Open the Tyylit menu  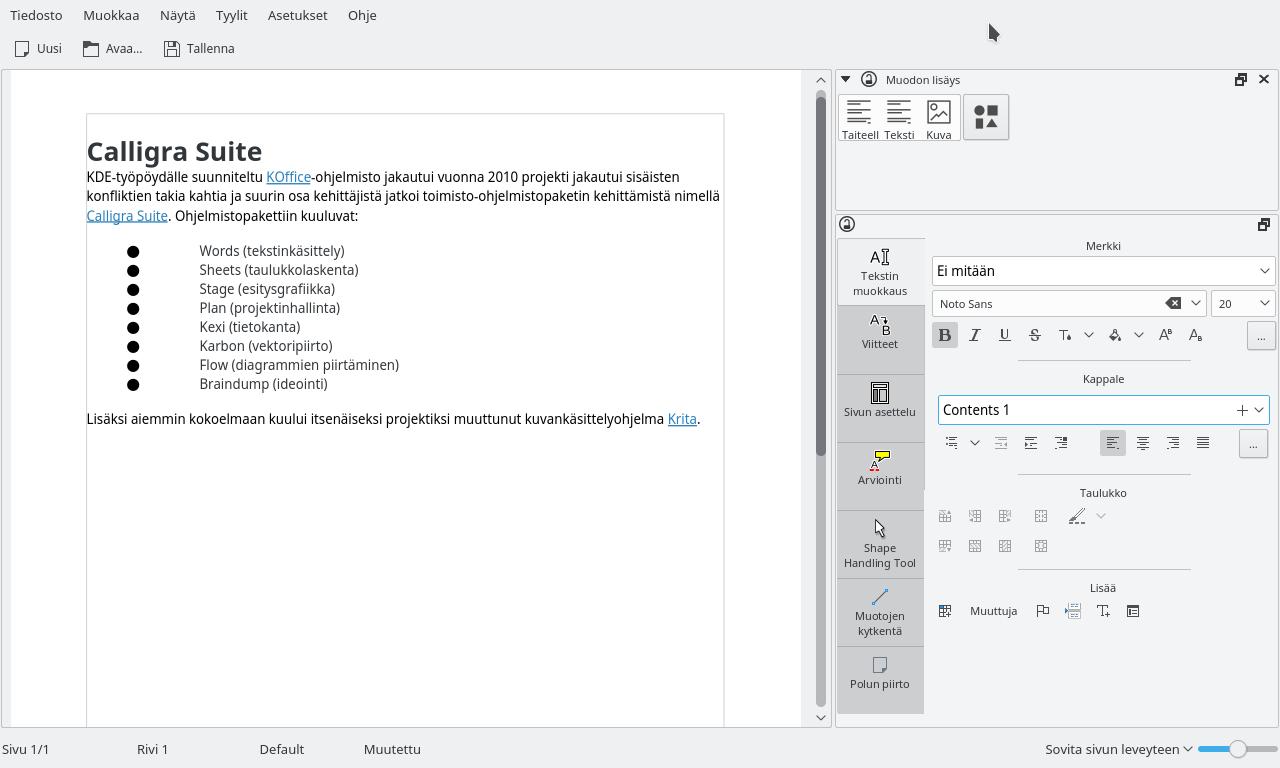tap(231, 15)
